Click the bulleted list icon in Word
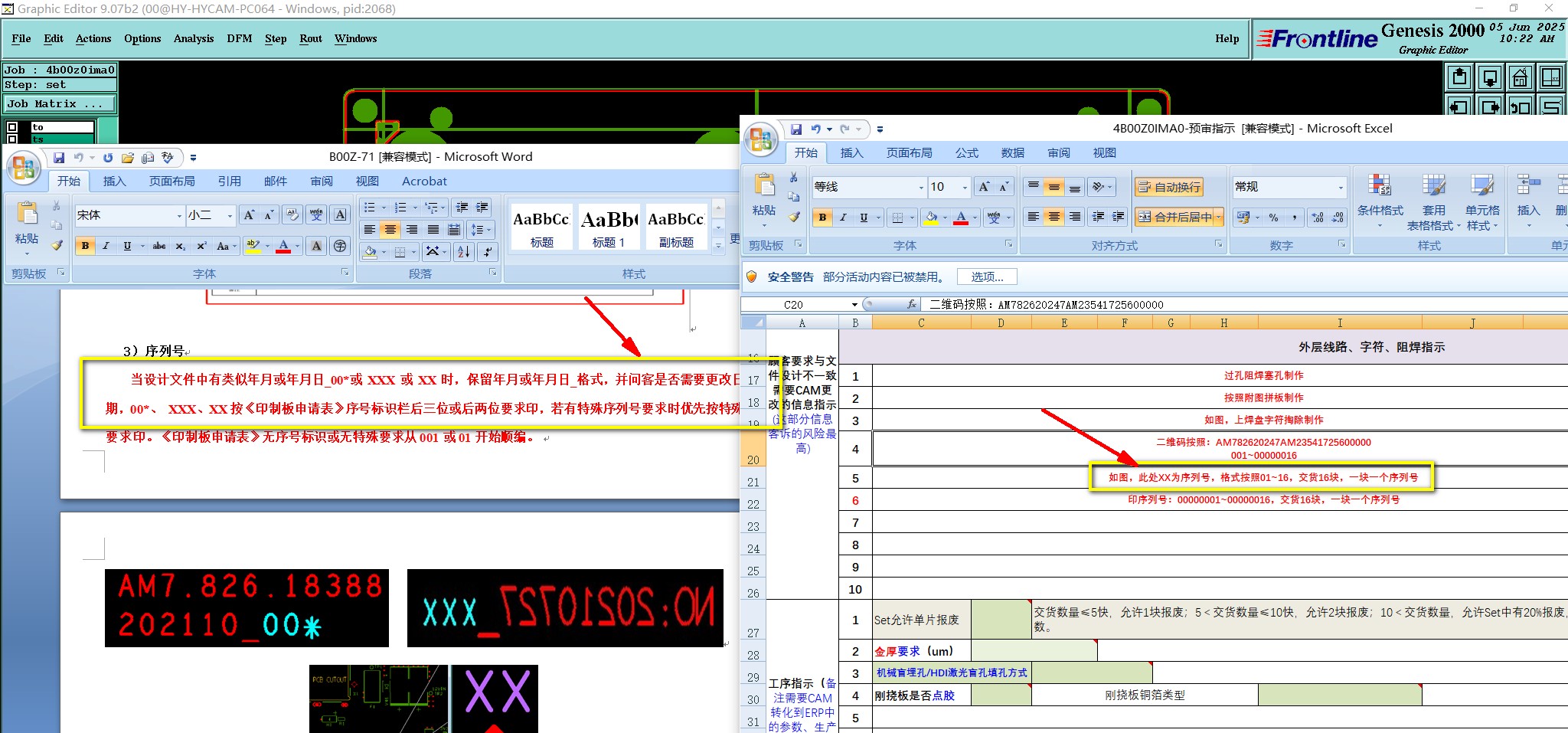1568x733 pixels. click(x=370, y=208)
